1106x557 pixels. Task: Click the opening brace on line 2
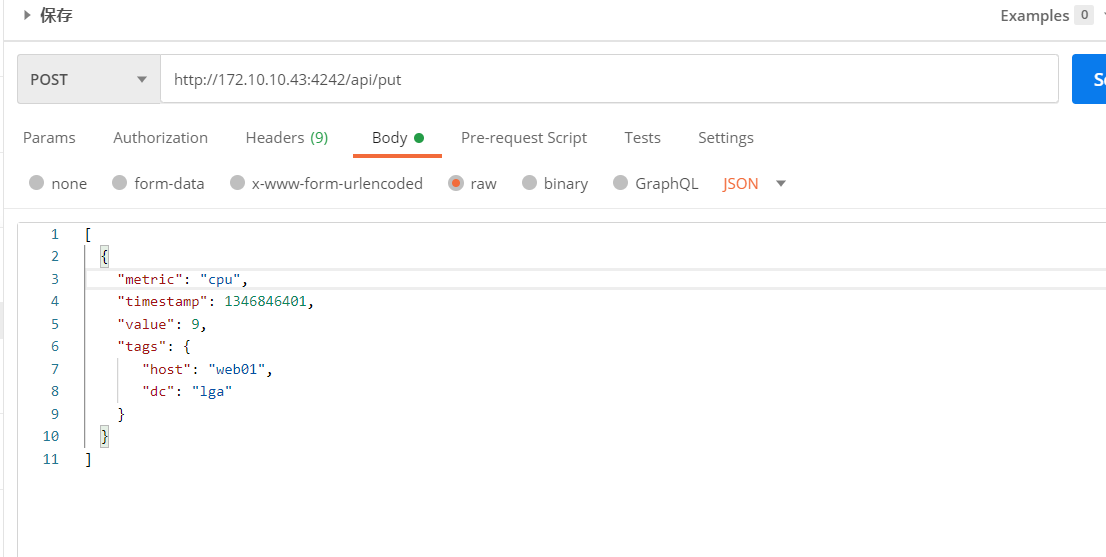pyautogui.click(x=105, y=257)
